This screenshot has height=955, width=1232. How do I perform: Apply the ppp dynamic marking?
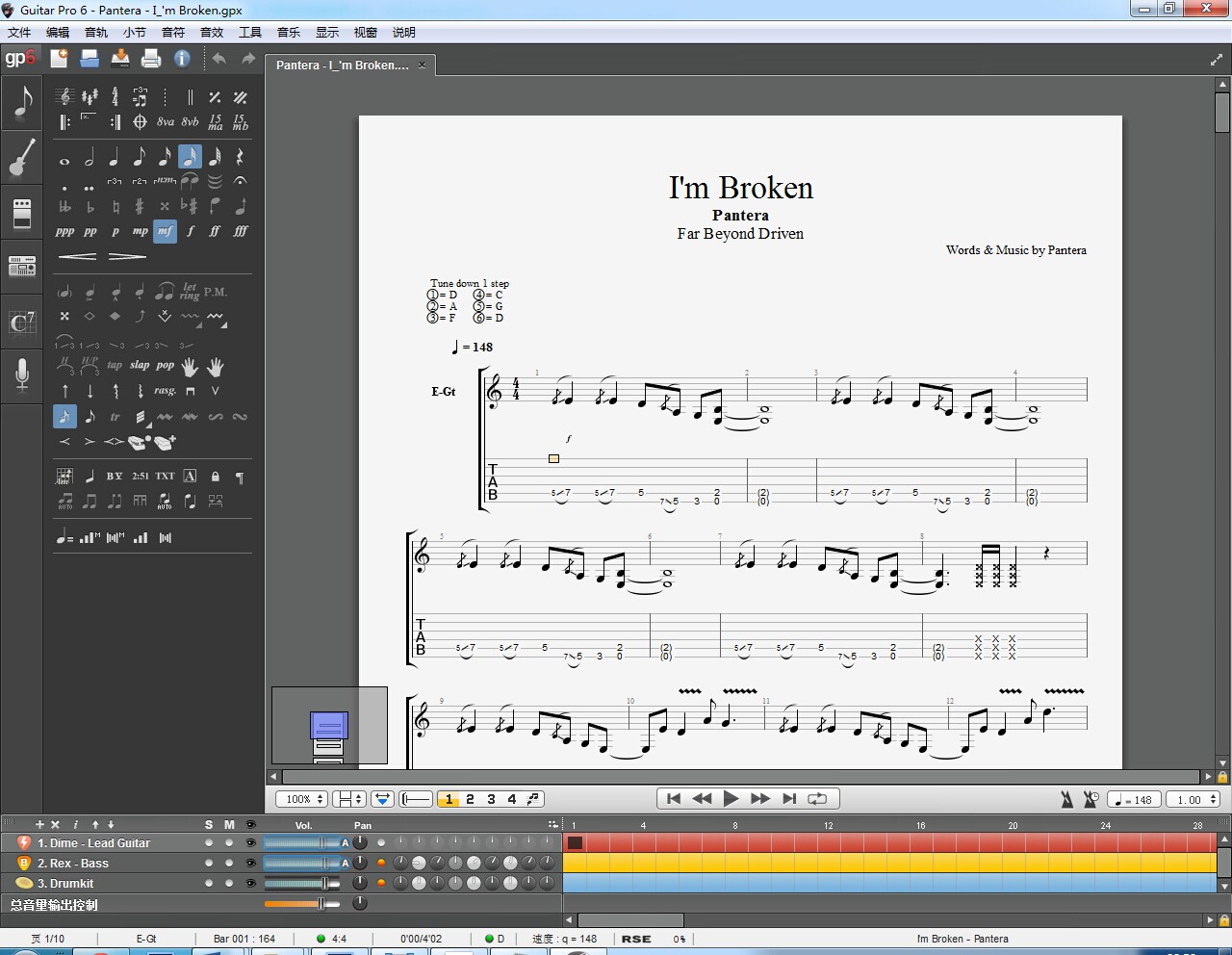(64, 231)
